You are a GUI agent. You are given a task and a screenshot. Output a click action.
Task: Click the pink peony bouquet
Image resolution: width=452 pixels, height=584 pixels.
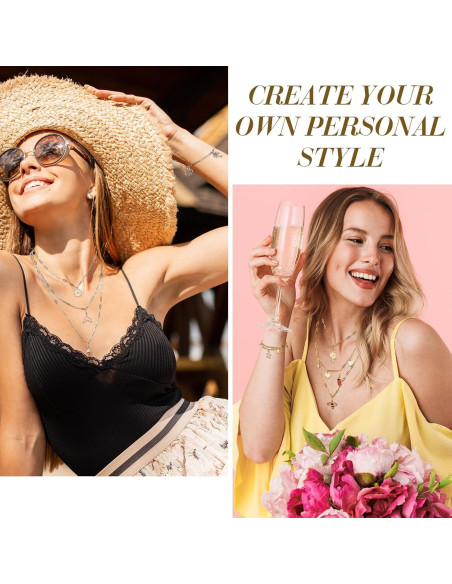357,477
